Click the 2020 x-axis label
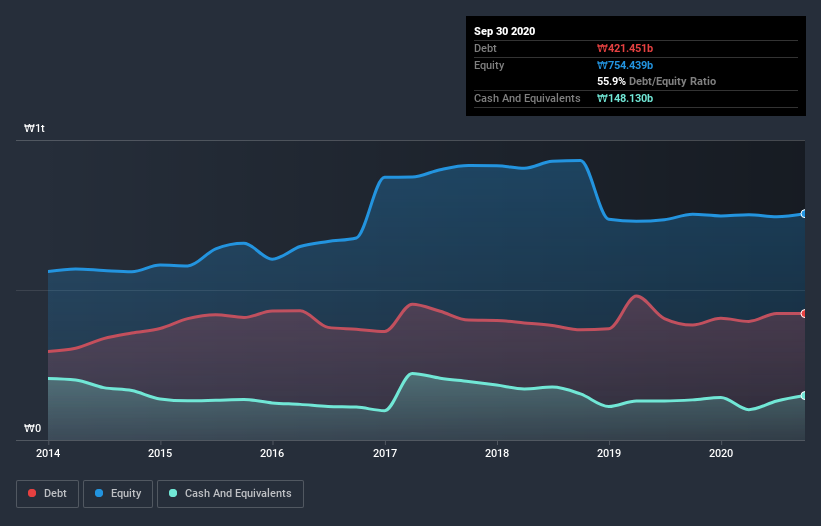The width and height of the screenshot is (821, 526). click(x=721, y=453)
